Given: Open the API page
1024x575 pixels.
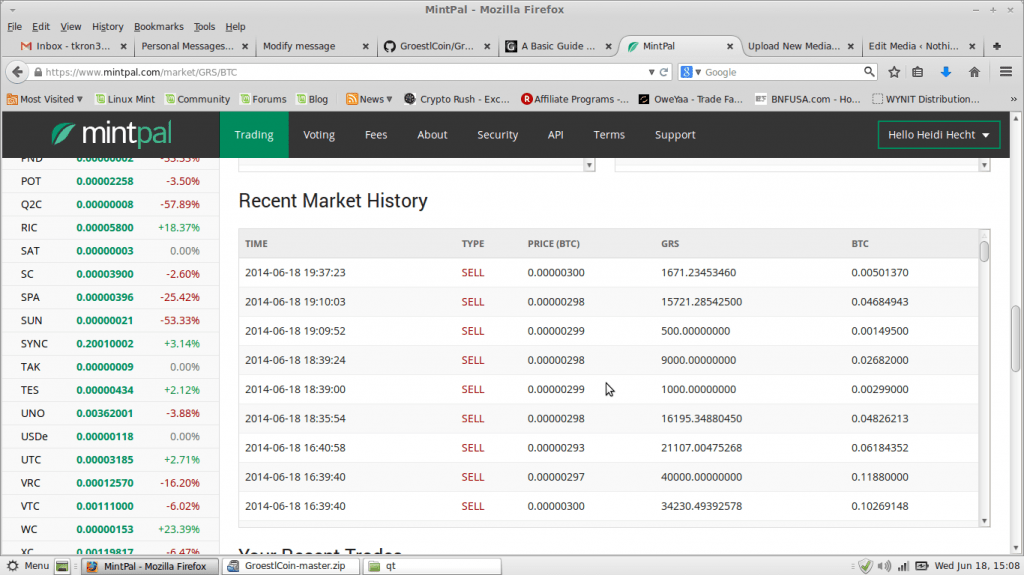Looking at the screenshot, I should pyautogui.click(x=555, y=135).
